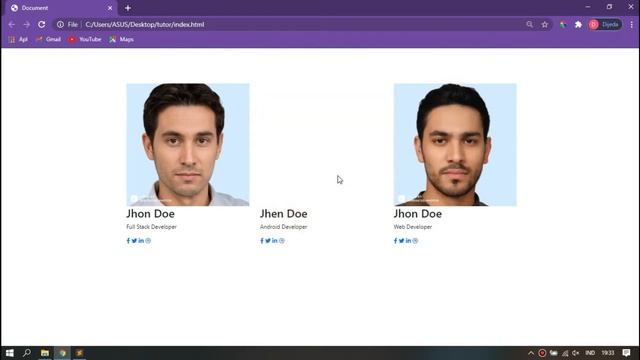Viewport: 640px width, 360px height.
Task: Open Instagram icon under Android Developer
Action: 282,241
